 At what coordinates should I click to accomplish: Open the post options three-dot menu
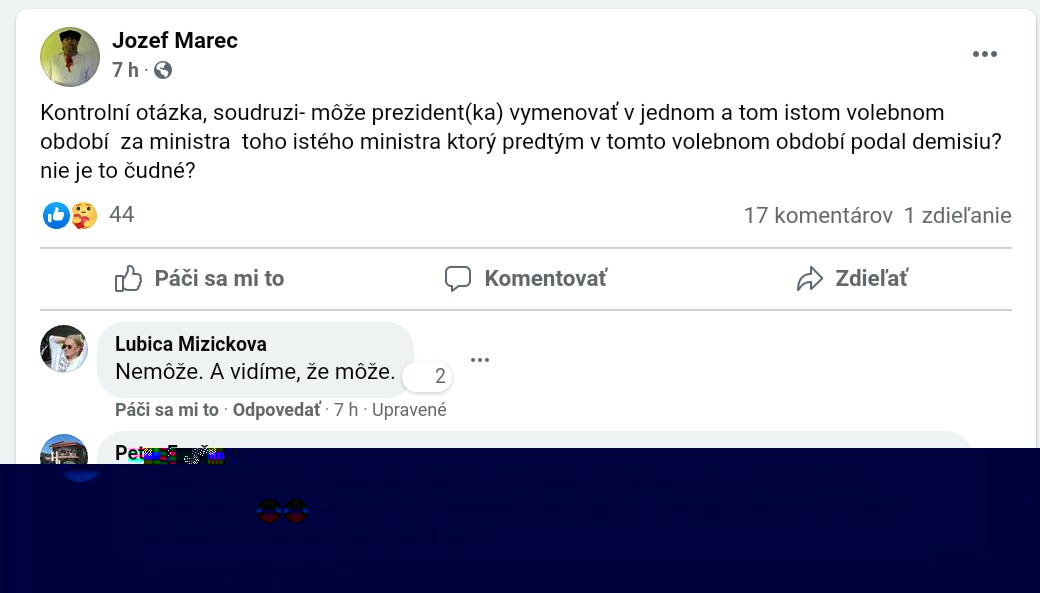985,54
